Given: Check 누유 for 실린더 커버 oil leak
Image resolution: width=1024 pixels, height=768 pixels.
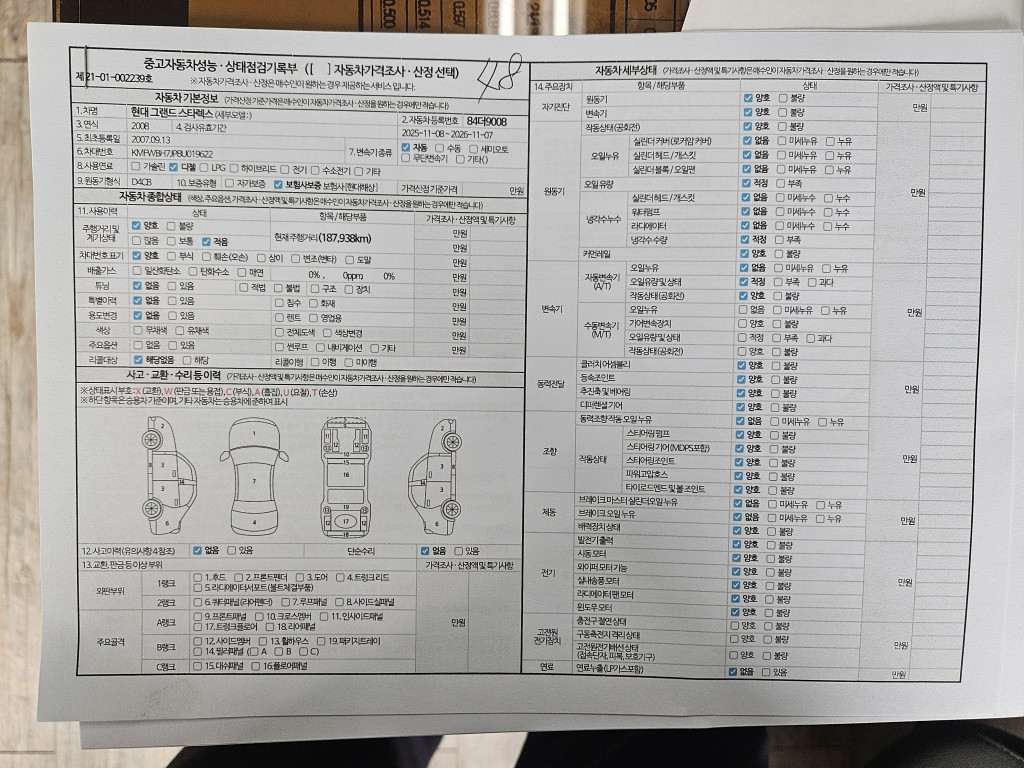Looking at the screenshot, I should (828, 141).
